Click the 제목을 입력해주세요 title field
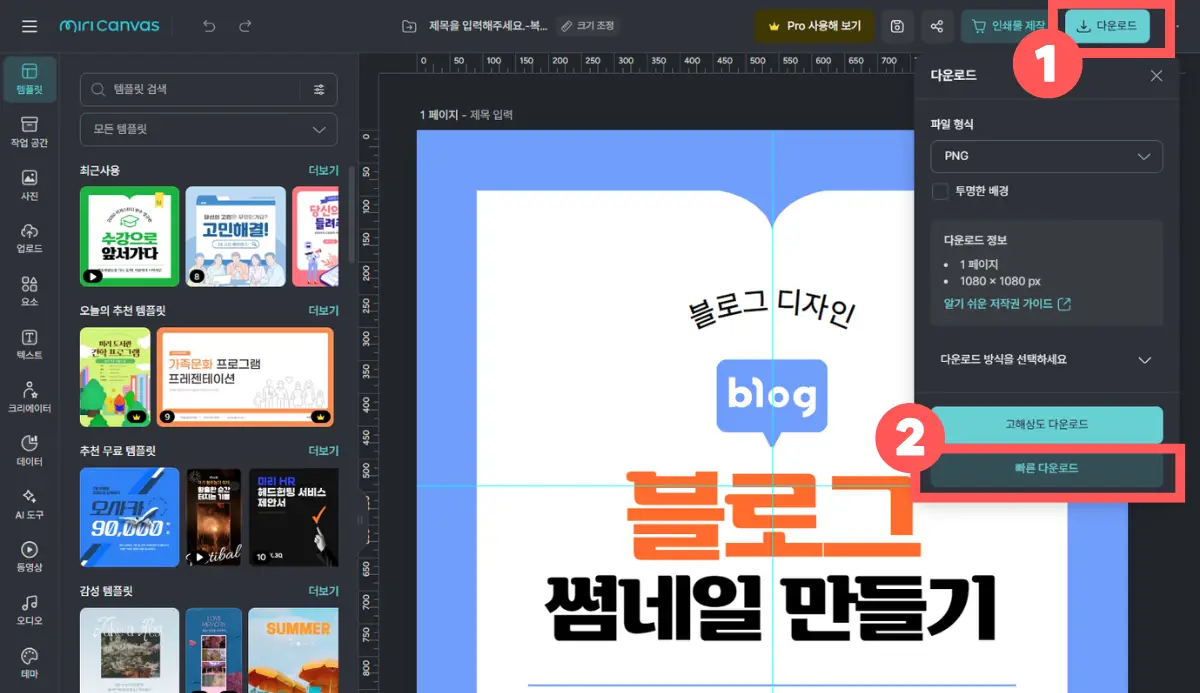Viewport: 1200px width, 693px height. 489,26
